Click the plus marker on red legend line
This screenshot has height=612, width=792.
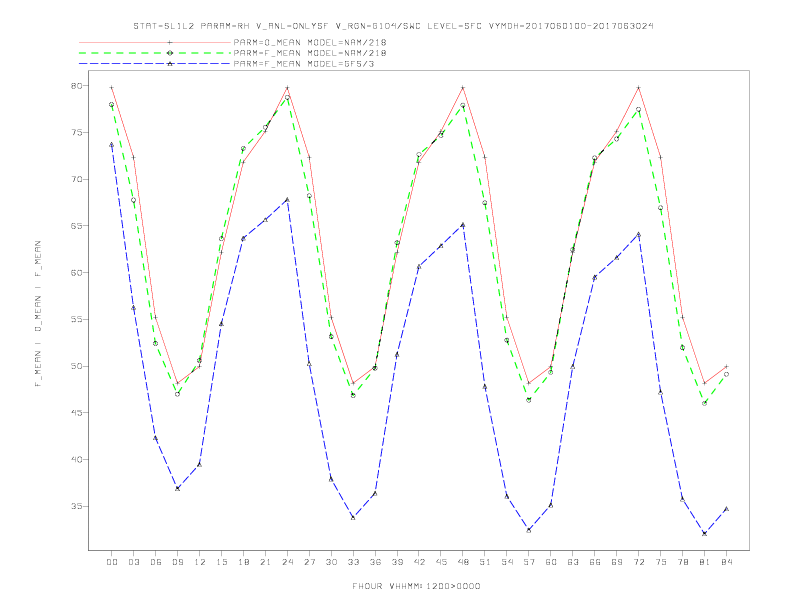[170, 42]
